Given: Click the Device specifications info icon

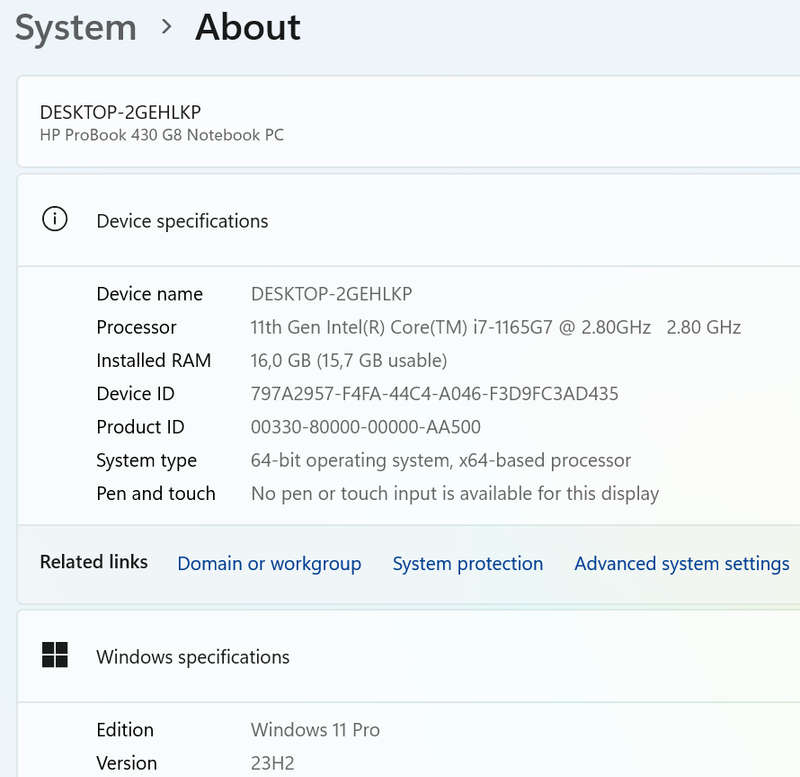Looking at the screenshot, I should click(x=55, y=219).
